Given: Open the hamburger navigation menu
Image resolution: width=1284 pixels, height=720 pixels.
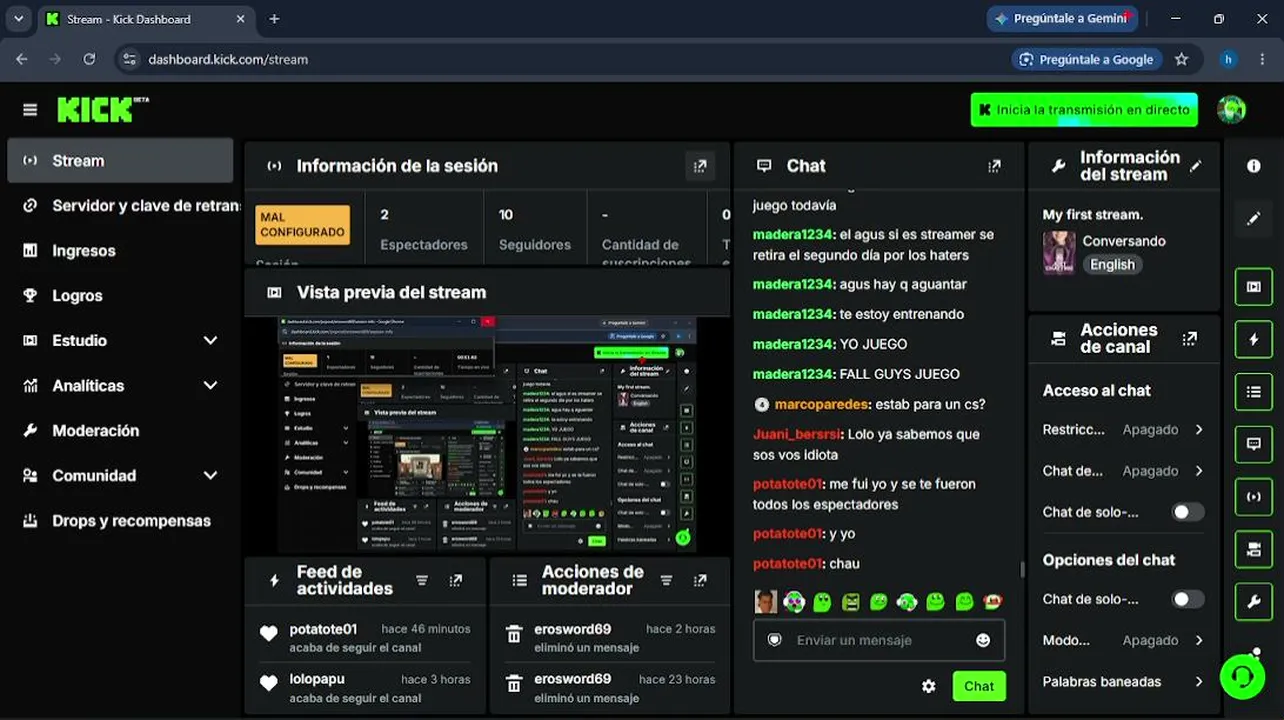Looking at the screenshot, I should click(30, 110).
